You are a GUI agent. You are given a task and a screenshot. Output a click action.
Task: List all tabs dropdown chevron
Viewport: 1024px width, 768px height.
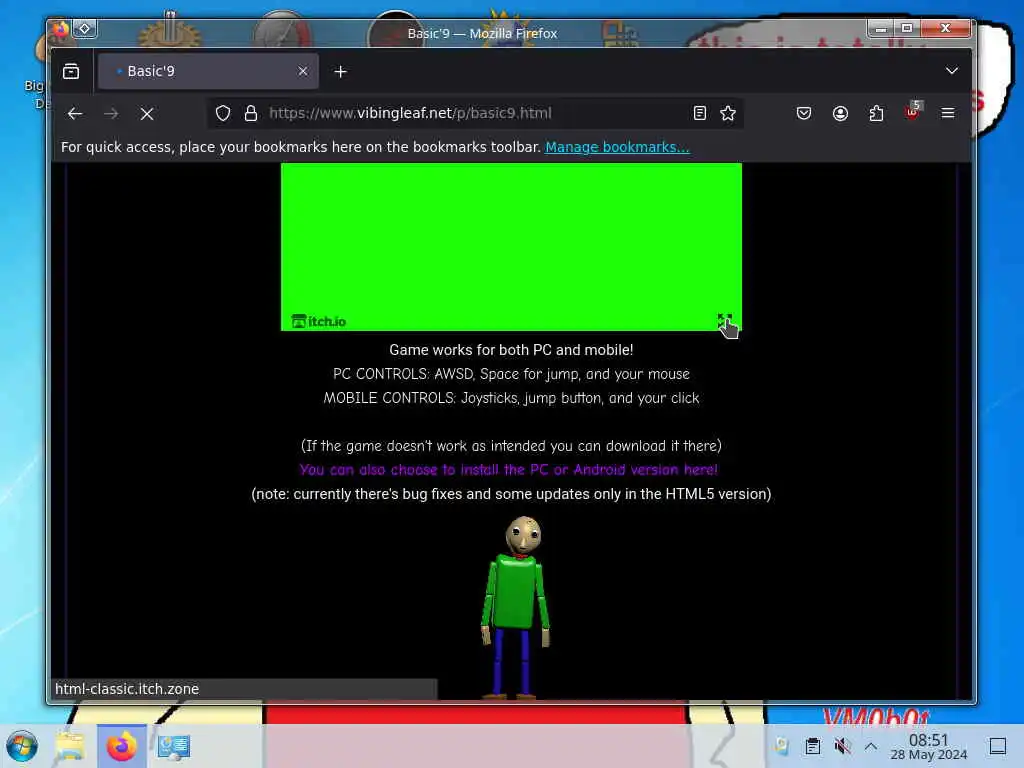click(x=952, y=71)
